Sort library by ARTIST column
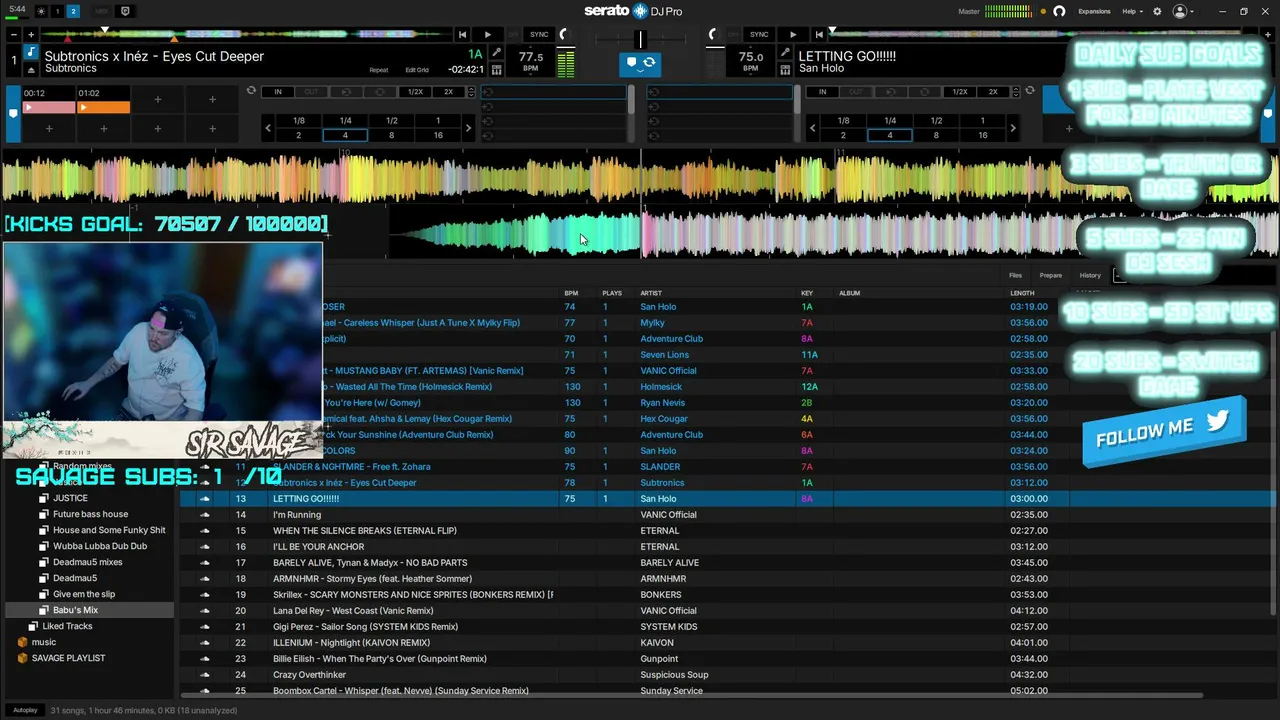The width and height of the screenshot is (1280, 720). [x=651, y=293]
